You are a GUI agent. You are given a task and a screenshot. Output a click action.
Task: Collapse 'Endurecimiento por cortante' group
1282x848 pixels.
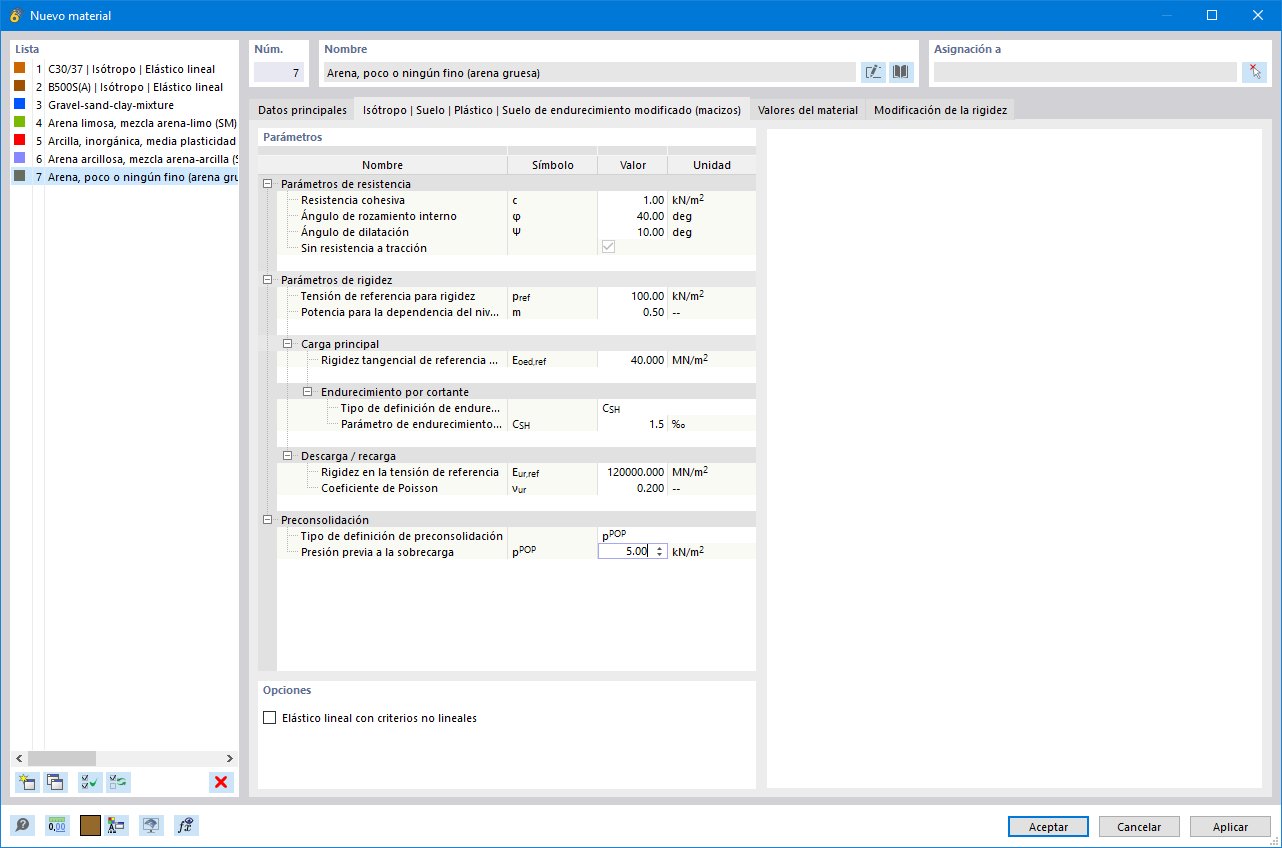[x=308, y=392]
